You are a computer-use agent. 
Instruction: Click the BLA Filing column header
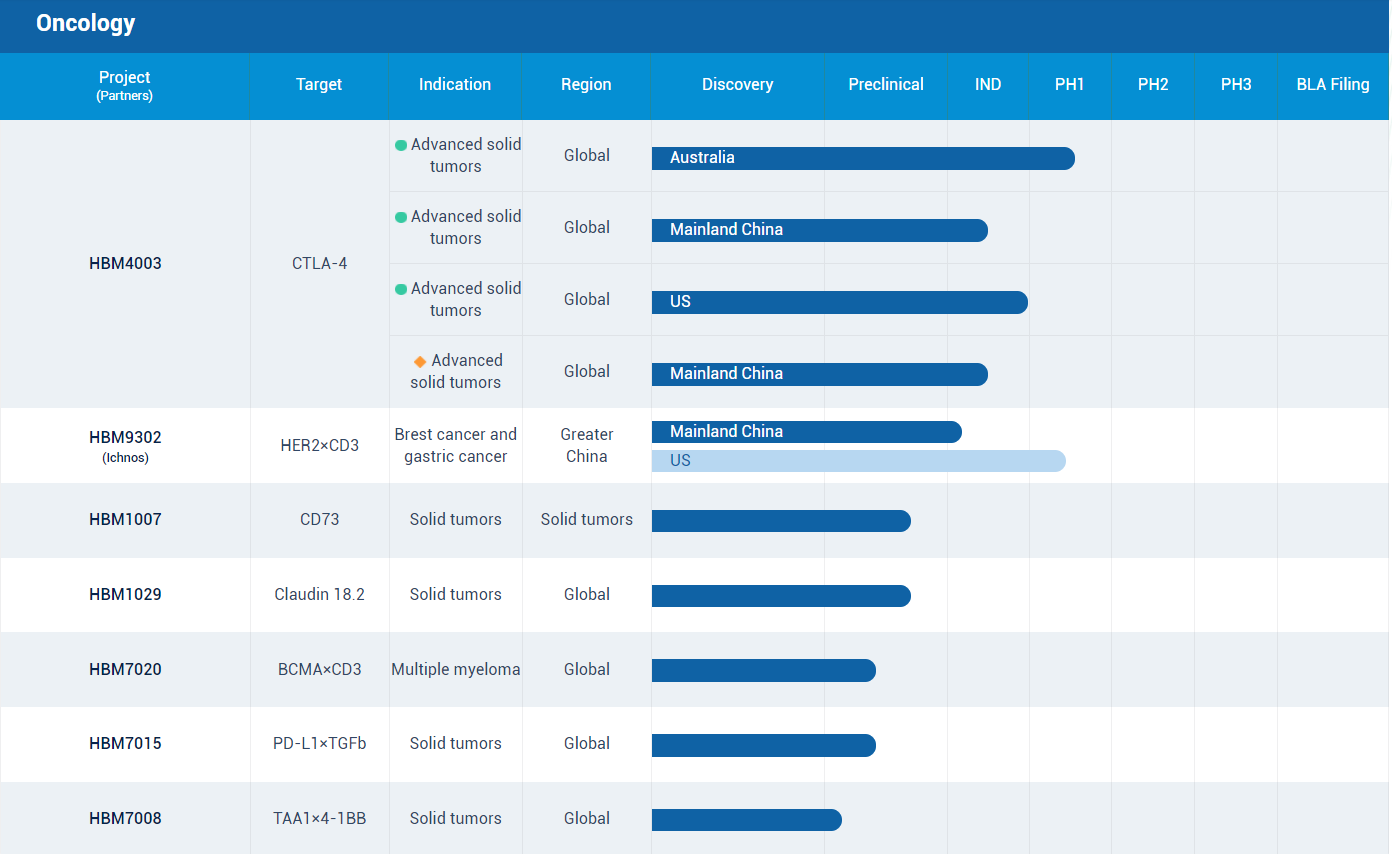1332,85
